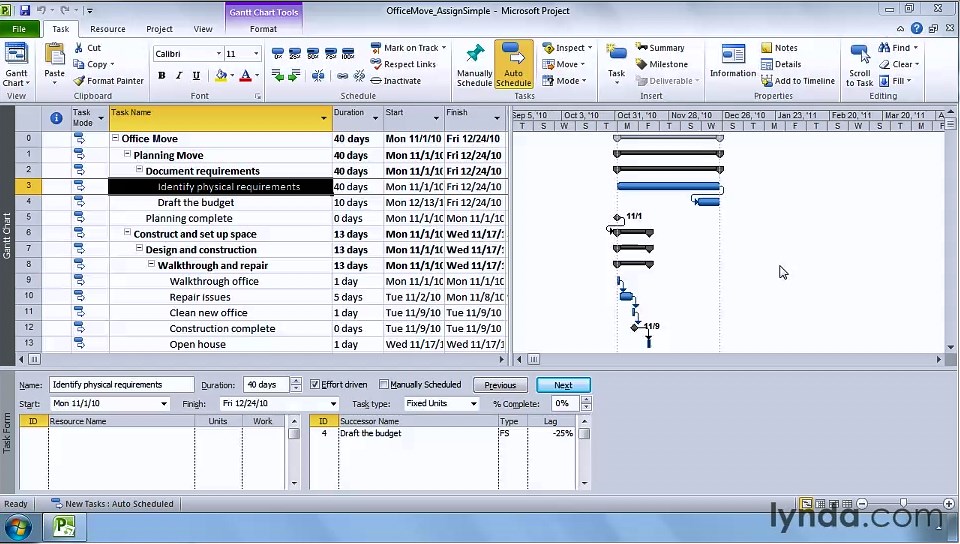Open the Task type dropdown
Screen dimensions: 960x544
[x=473, y=403]
